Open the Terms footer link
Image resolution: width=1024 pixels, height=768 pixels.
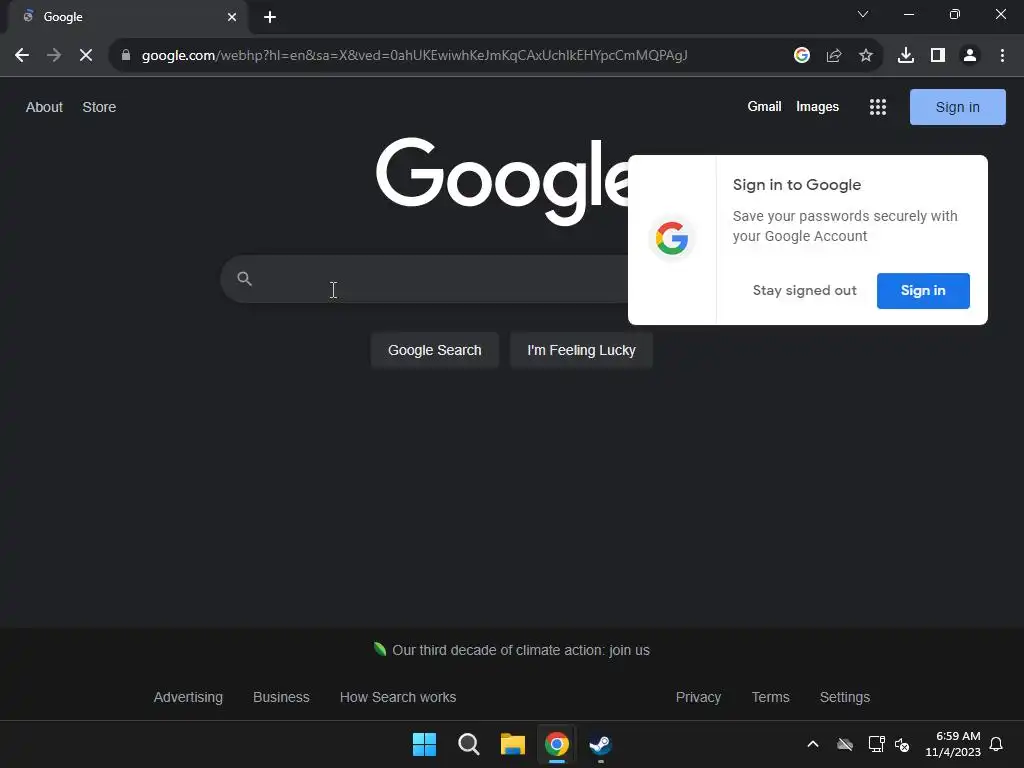click(x=771, y=697)
